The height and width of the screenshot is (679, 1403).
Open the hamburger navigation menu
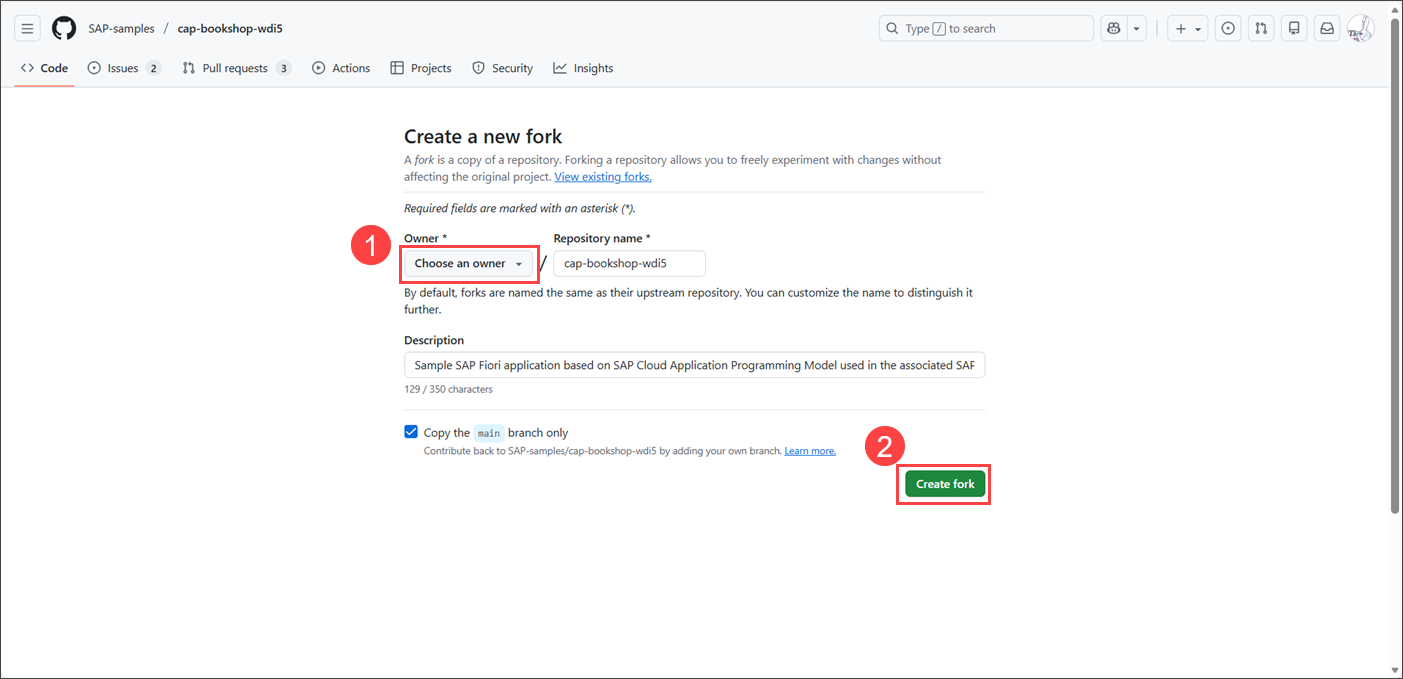pyautogui.click(x=28, y=29)
